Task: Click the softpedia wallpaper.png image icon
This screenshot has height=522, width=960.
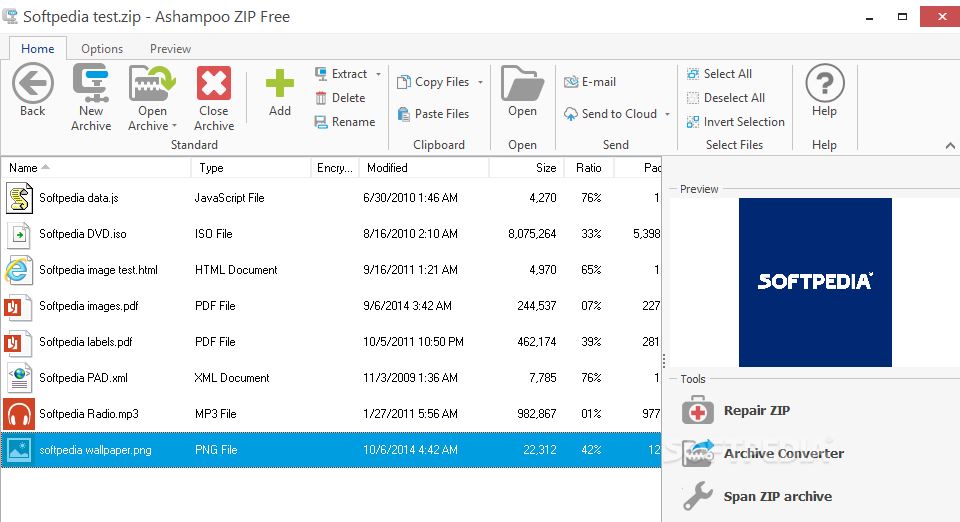Action: click(18, 450)
